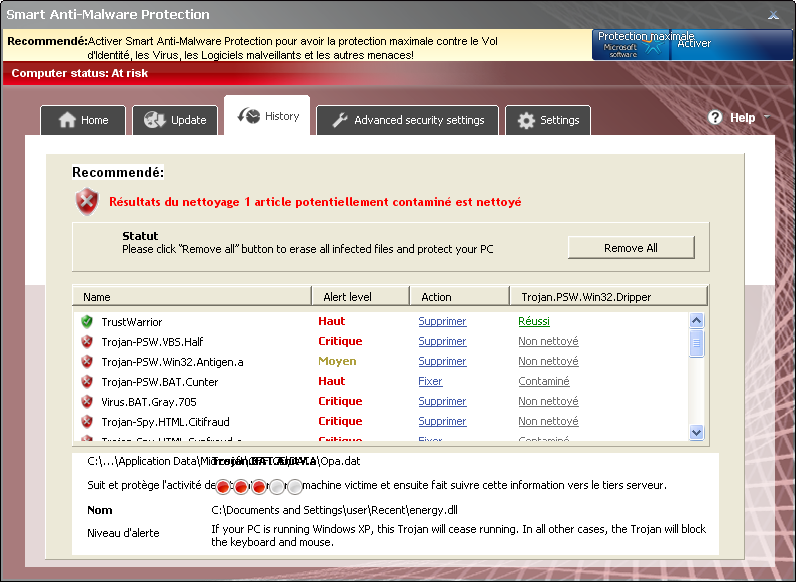Click the clock History icon

point(249,116)
